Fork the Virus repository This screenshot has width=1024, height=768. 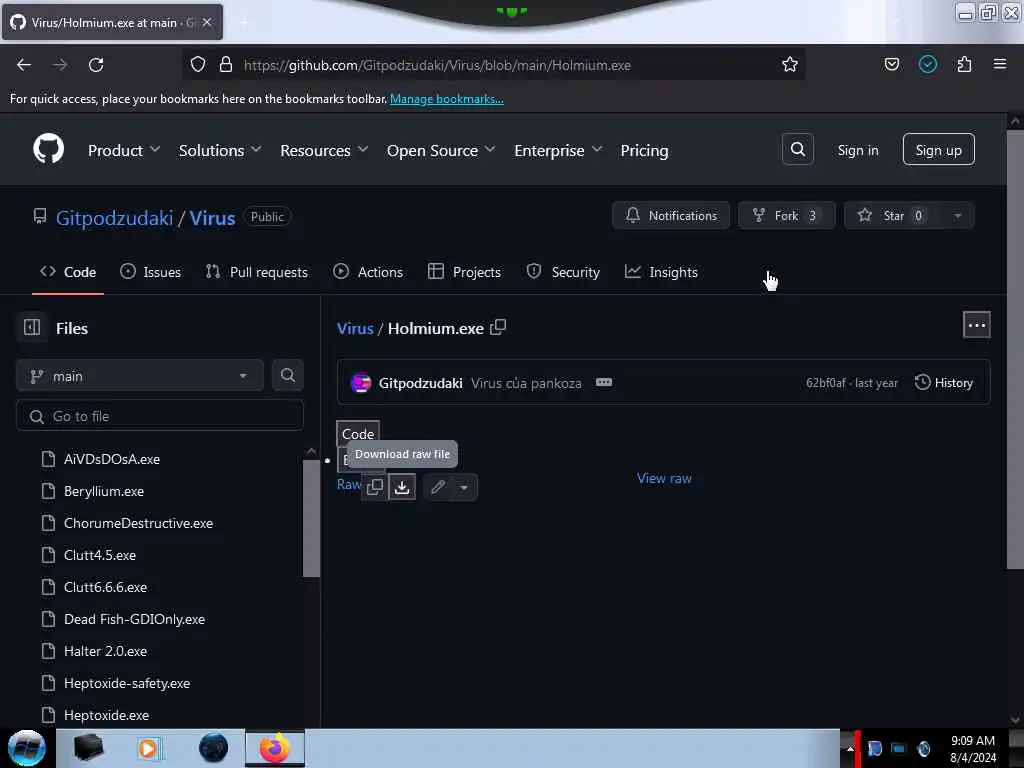point(786,216)
